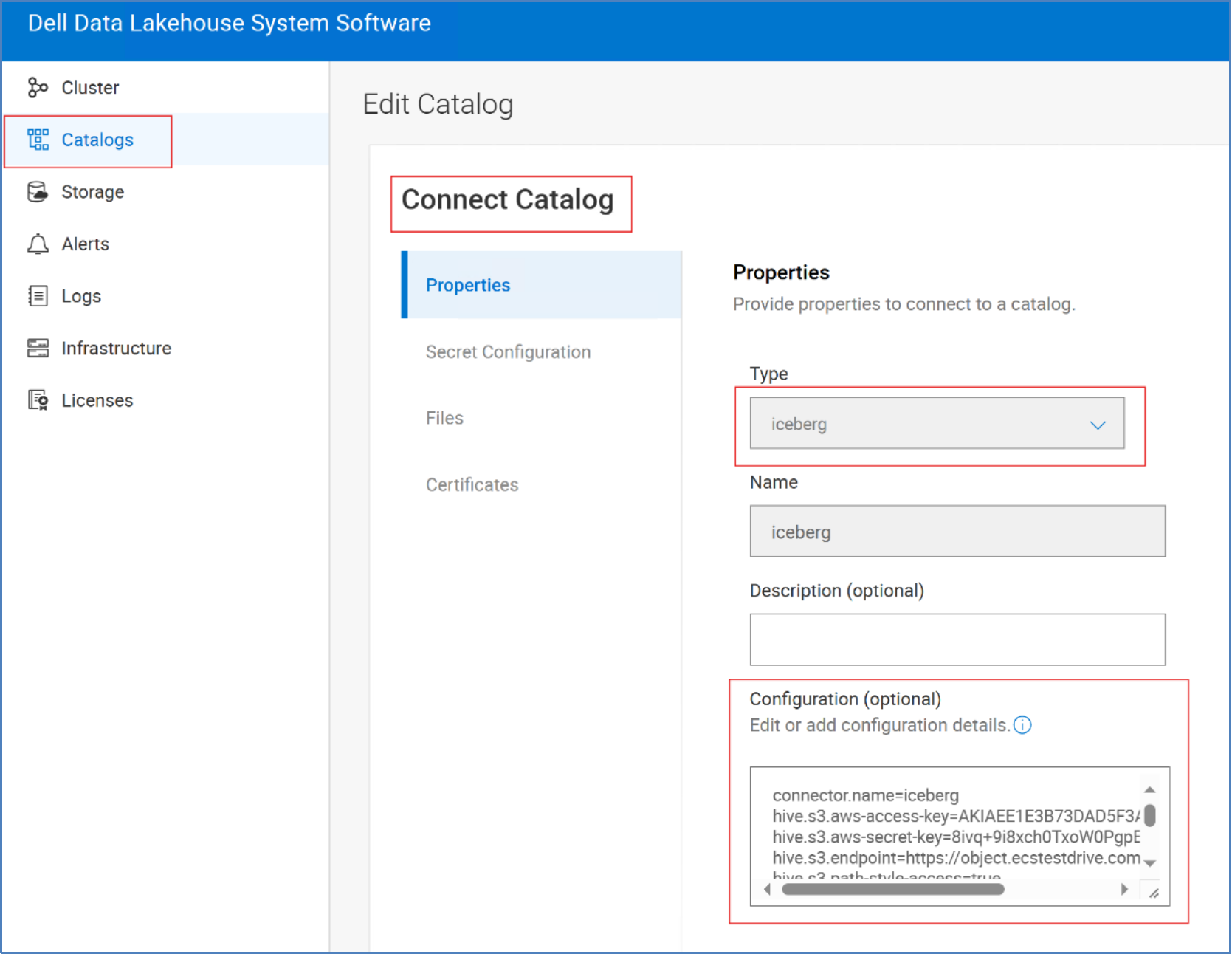
Task: Click the hive.s3.aws-secret-key line
Action: (956, 837)
